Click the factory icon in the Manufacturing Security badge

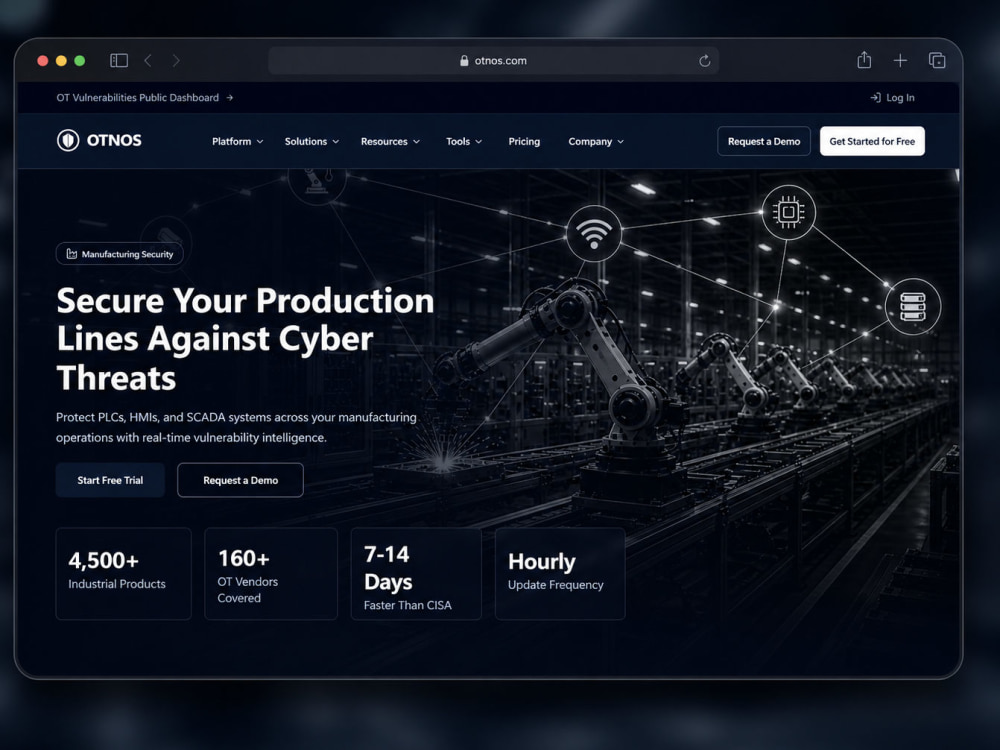pyautogui.click(x=72, y=254)
